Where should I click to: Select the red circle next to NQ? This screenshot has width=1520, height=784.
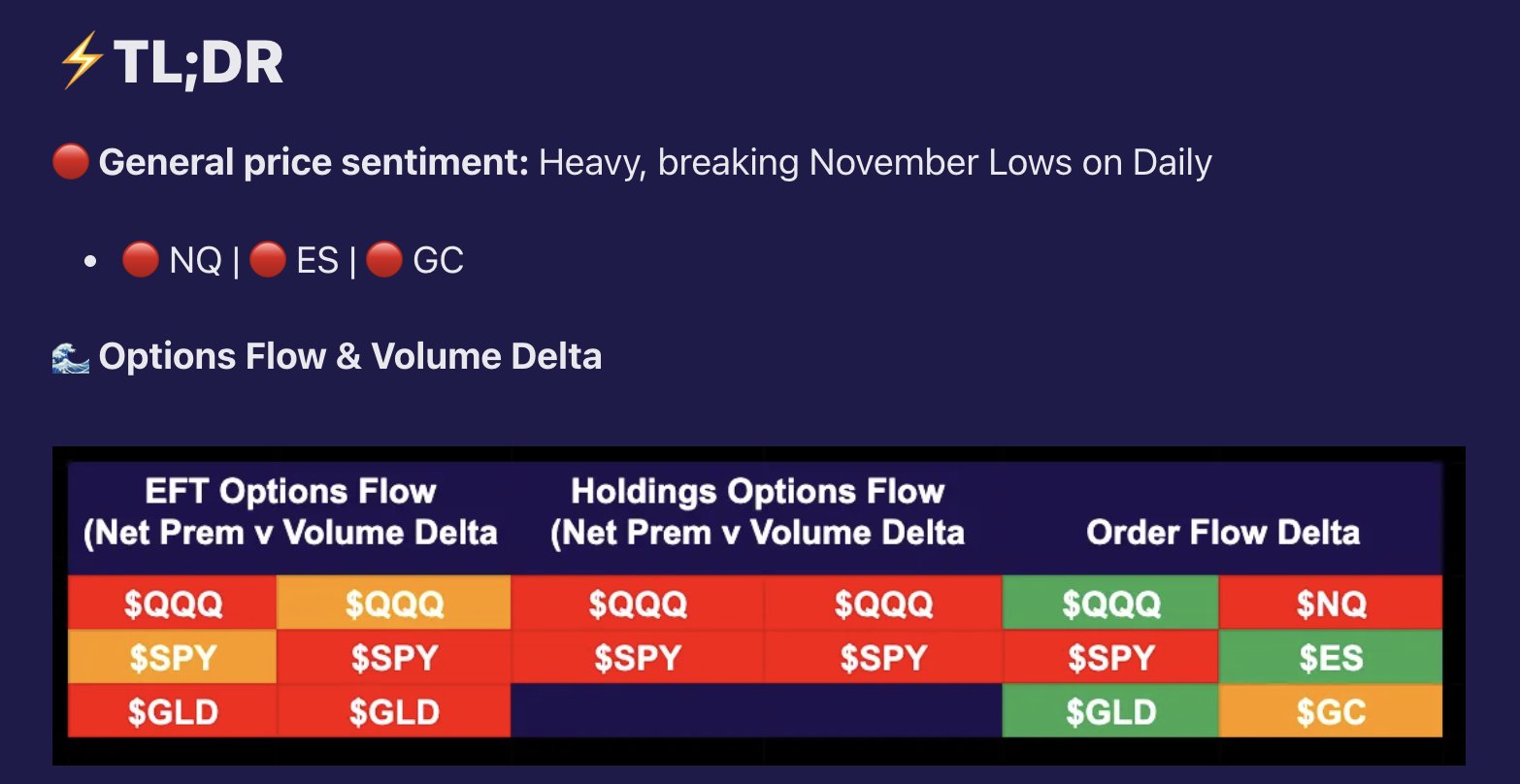pos(140,260)
